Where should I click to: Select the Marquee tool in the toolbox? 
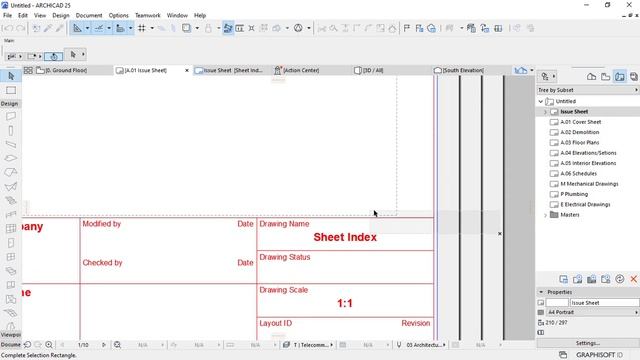(11, 90)
